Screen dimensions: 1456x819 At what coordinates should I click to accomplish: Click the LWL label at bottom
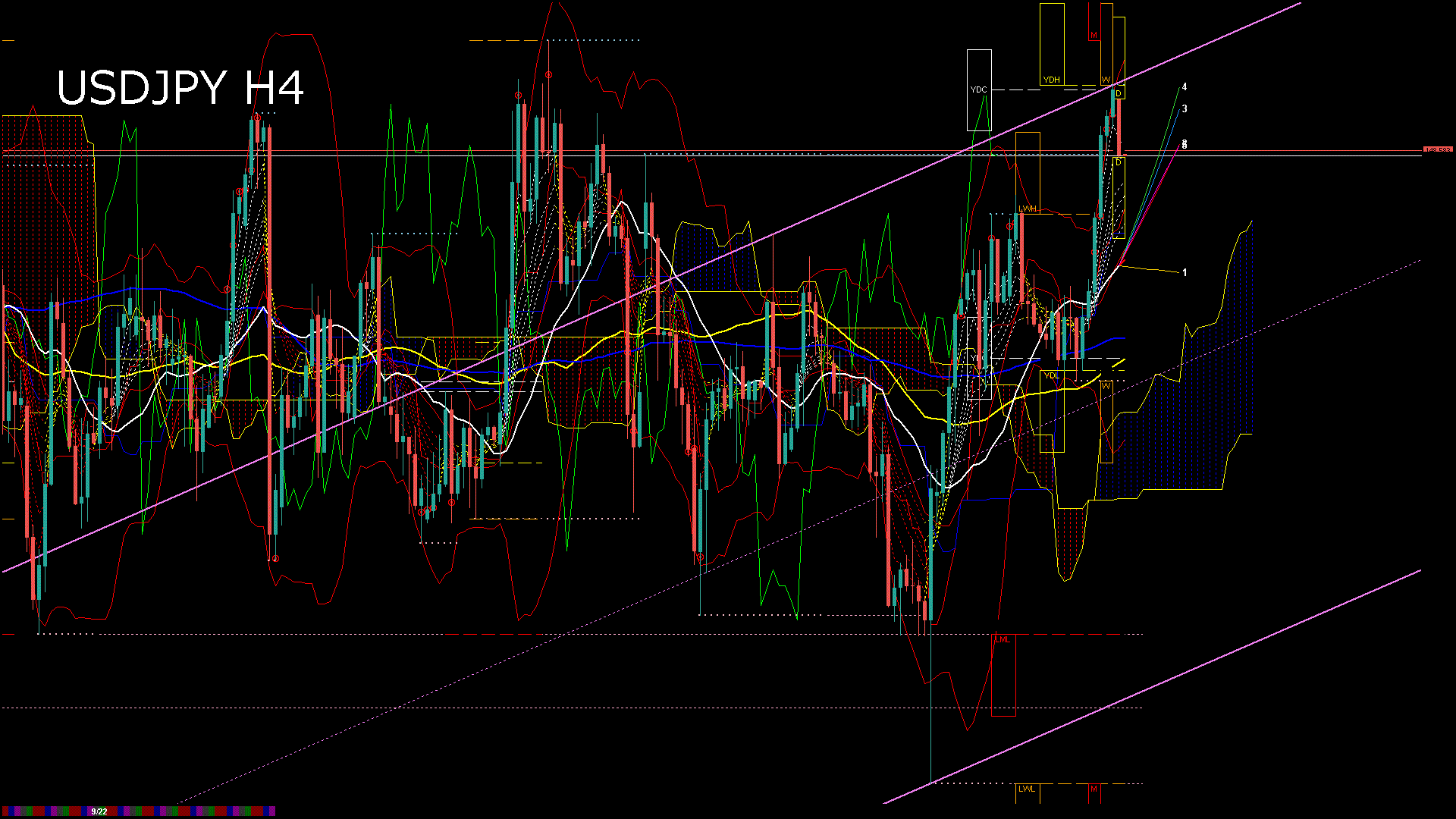[1027, 789]
